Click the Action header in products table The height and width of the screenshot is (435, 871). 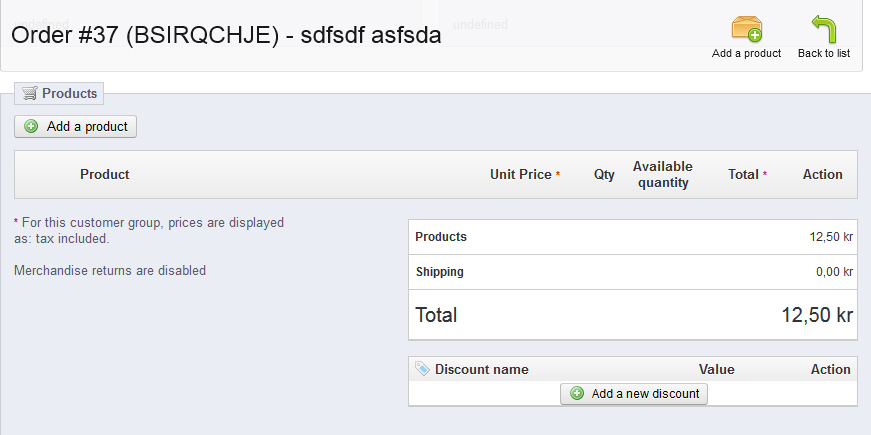(x=822, y=174)
